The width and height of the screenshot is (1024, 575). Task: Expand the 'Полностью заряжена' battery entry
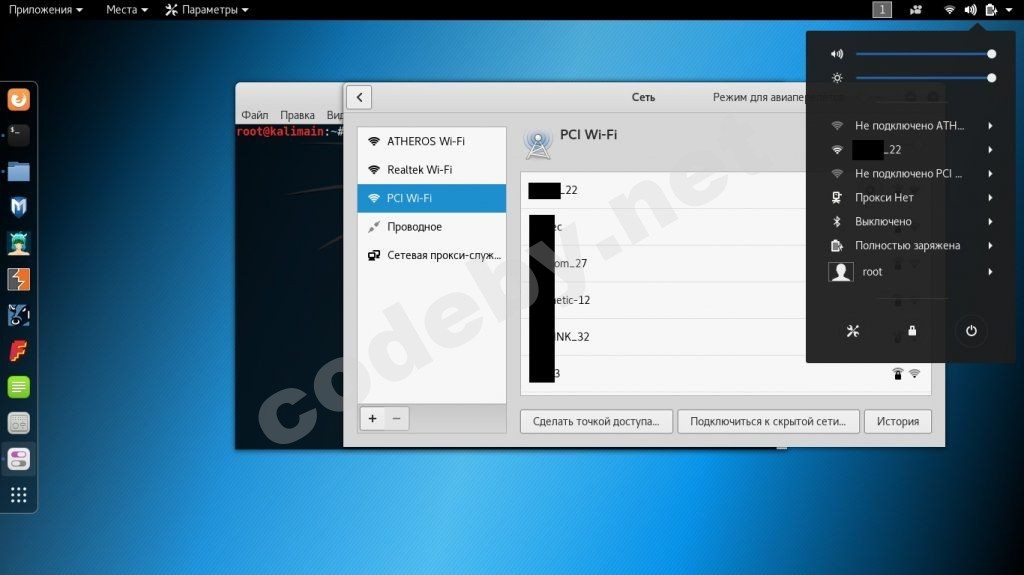click(x=911, y=246)
